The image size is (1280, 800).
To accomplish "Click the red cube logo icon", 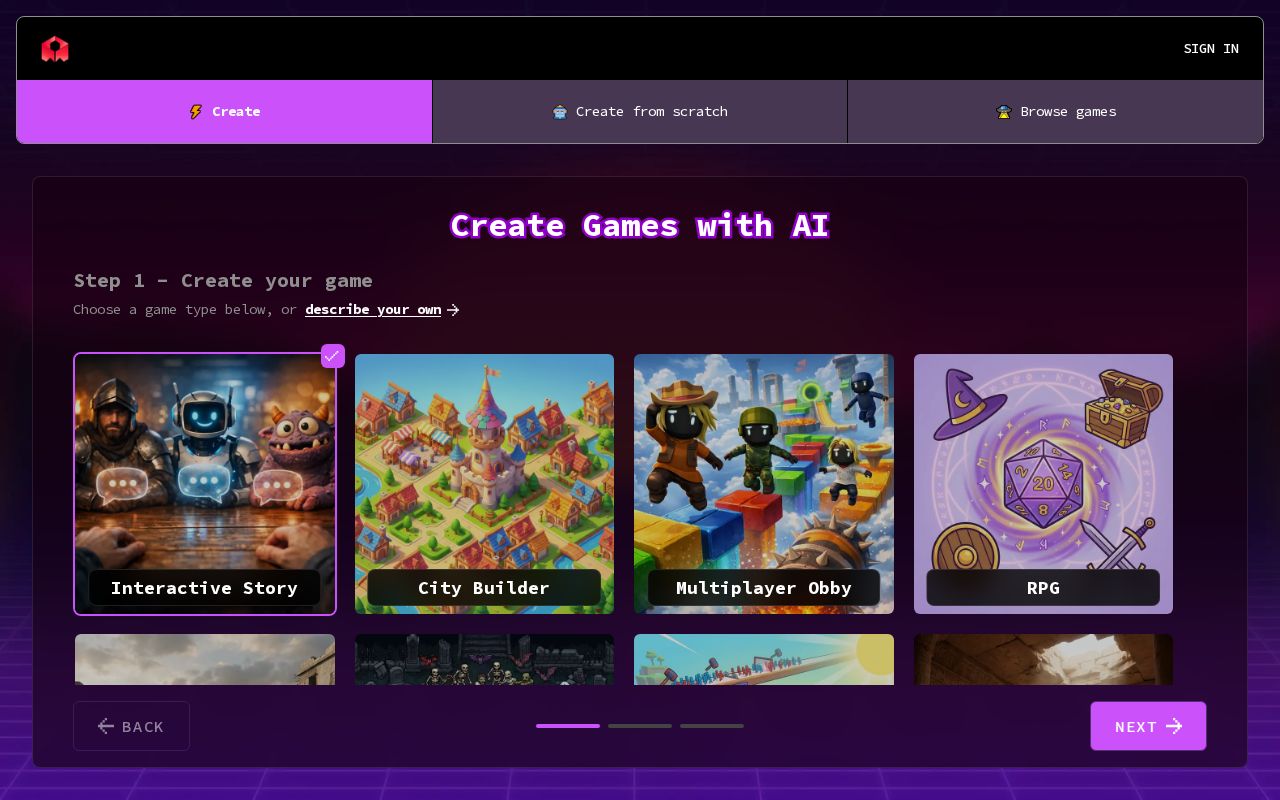I will tap(55, 49).
